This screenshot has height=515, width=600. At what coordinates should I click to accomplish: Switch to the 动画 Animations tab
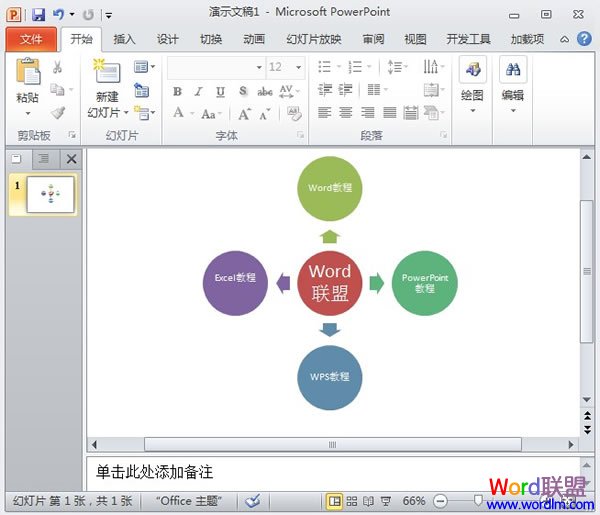(x=254, y=39)
